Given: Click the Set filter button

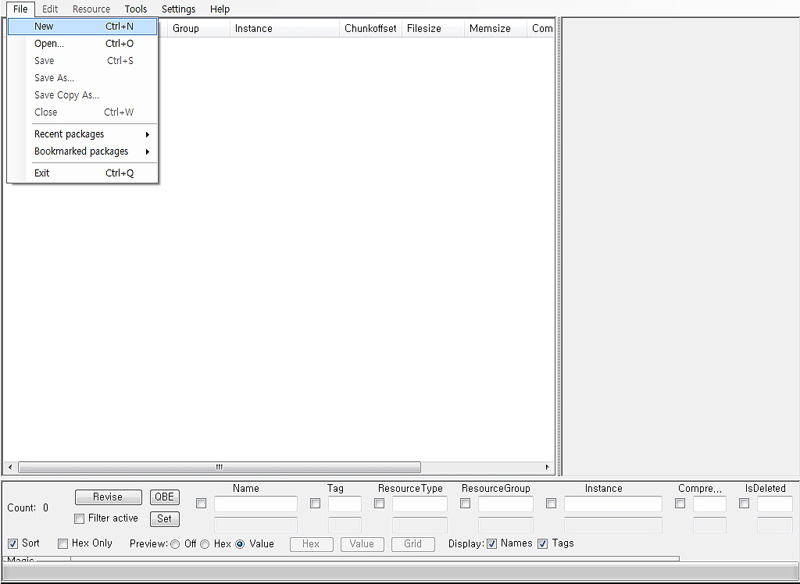Looking at the screenshot, I should pos(165,519).
